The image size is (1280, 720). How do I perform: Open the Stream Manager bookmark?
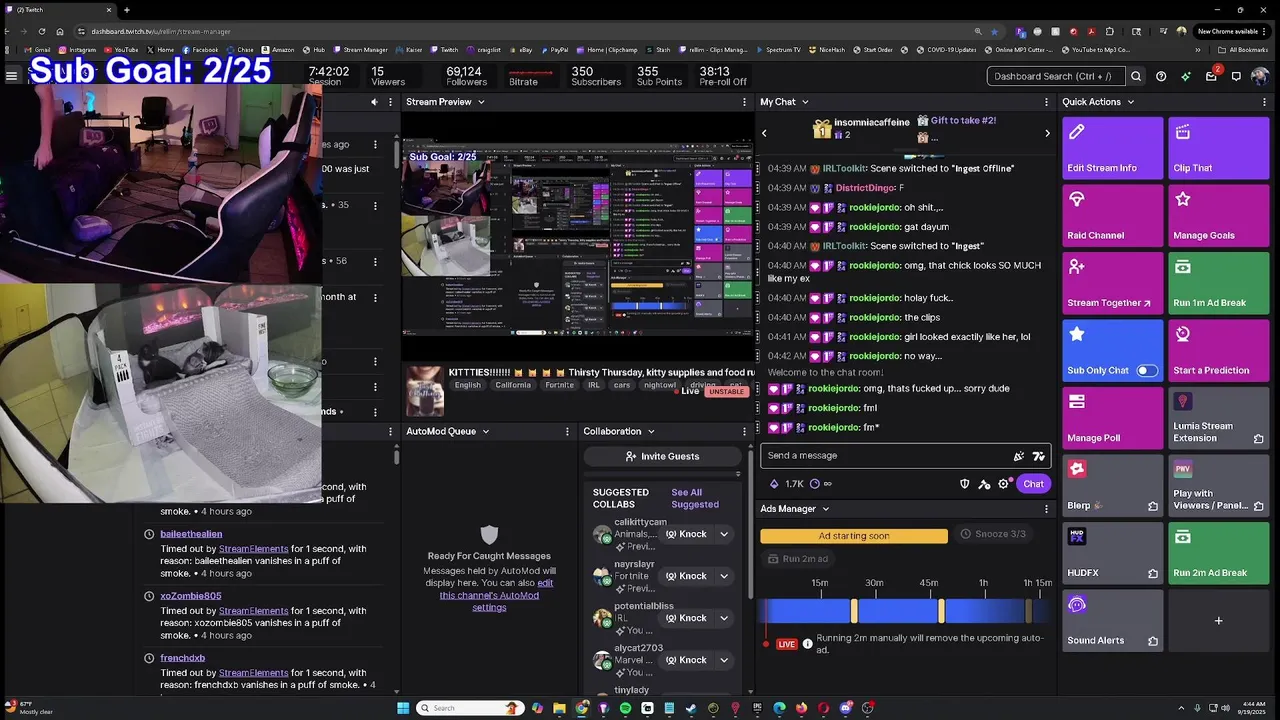pyautogui.click(x=360, y=50)
